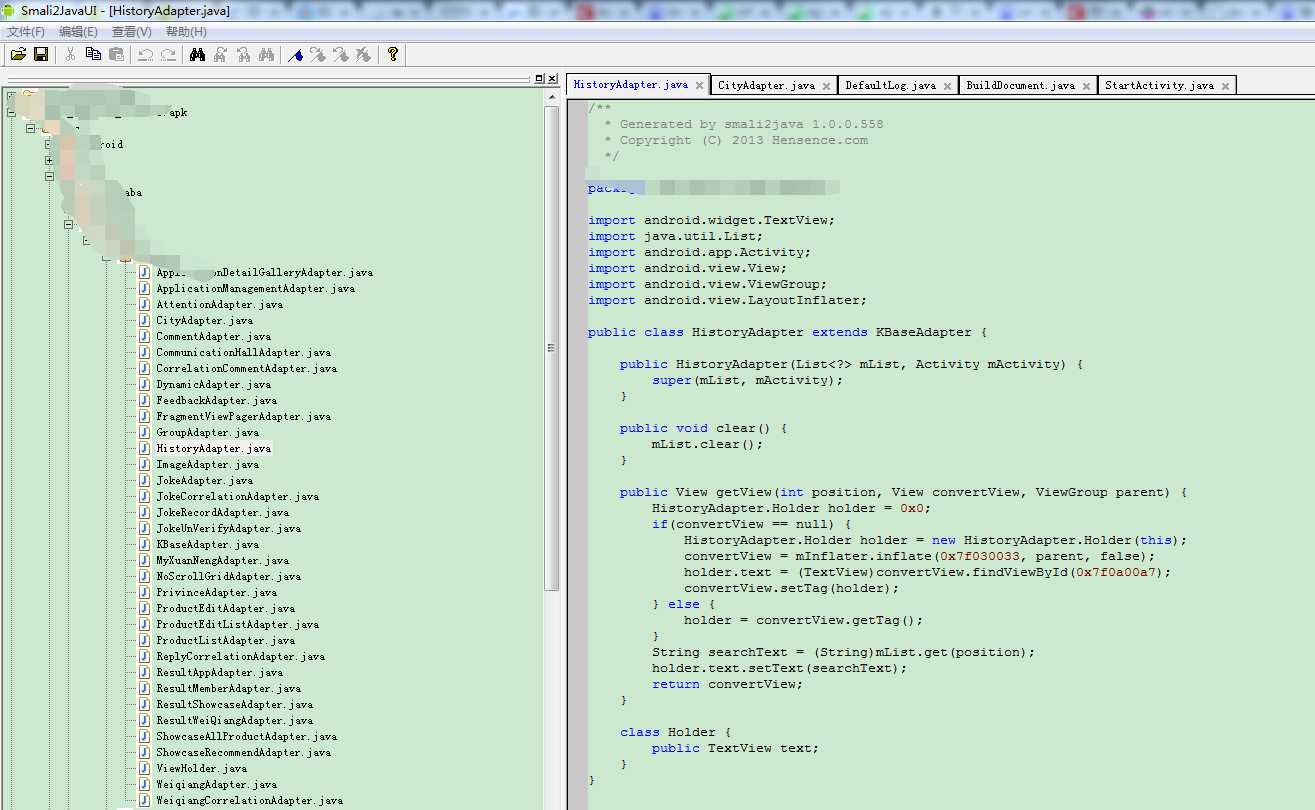This screenshot has height=810, width=1315.
Task: Open the 查看(V) menu
Action: point(131,32)
